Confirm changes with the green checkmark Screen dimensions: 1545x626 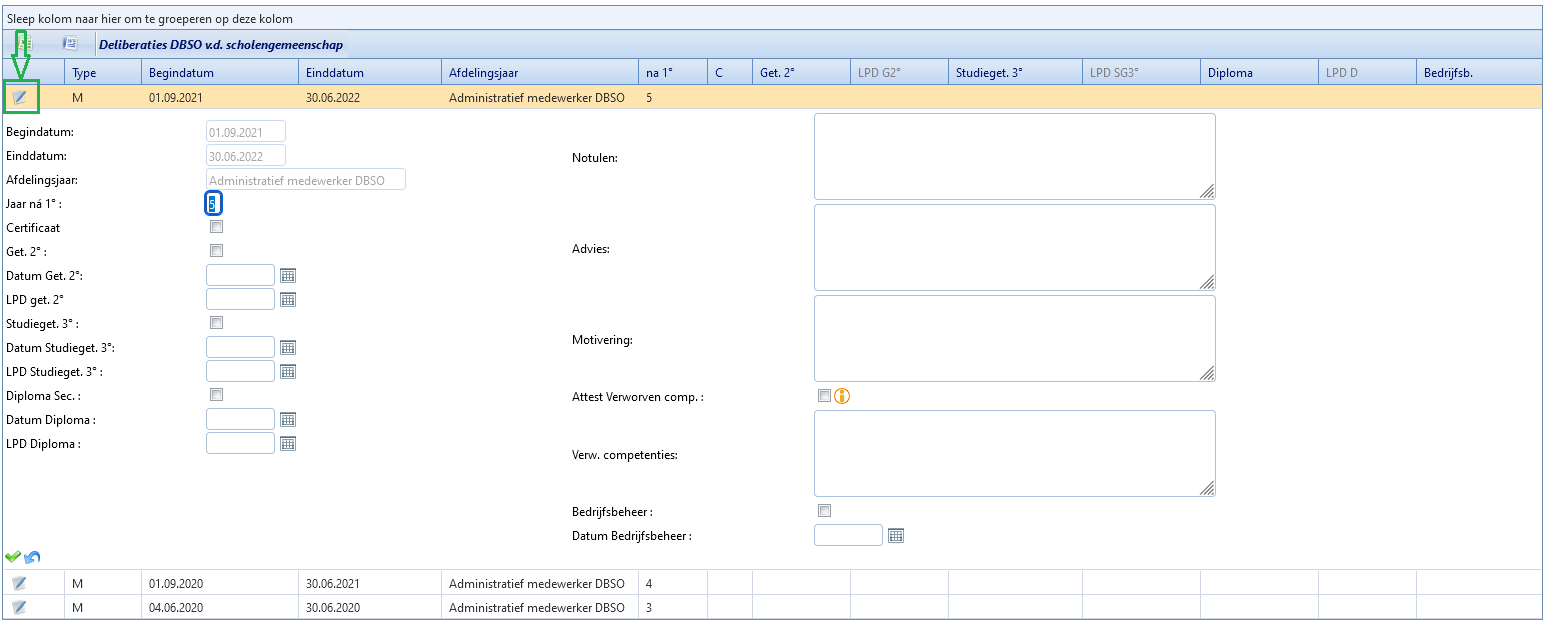(x=13, y=557)
